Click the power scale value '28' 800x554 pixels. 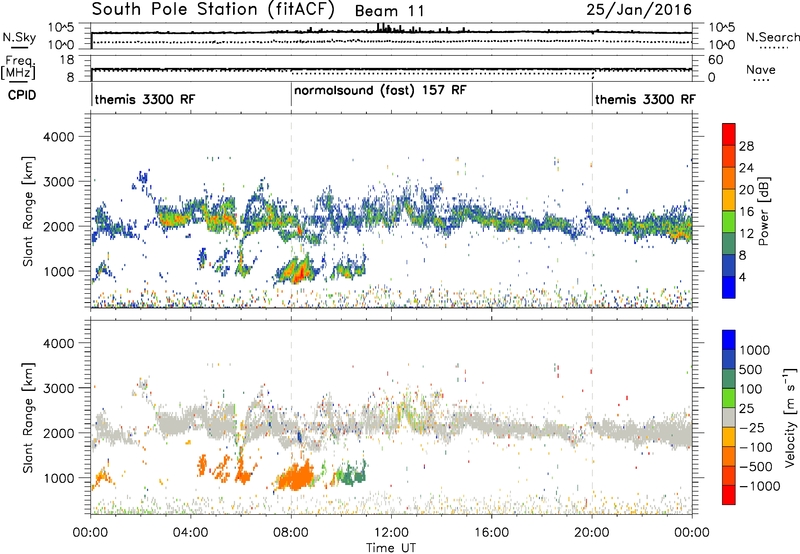click(746, 146)
